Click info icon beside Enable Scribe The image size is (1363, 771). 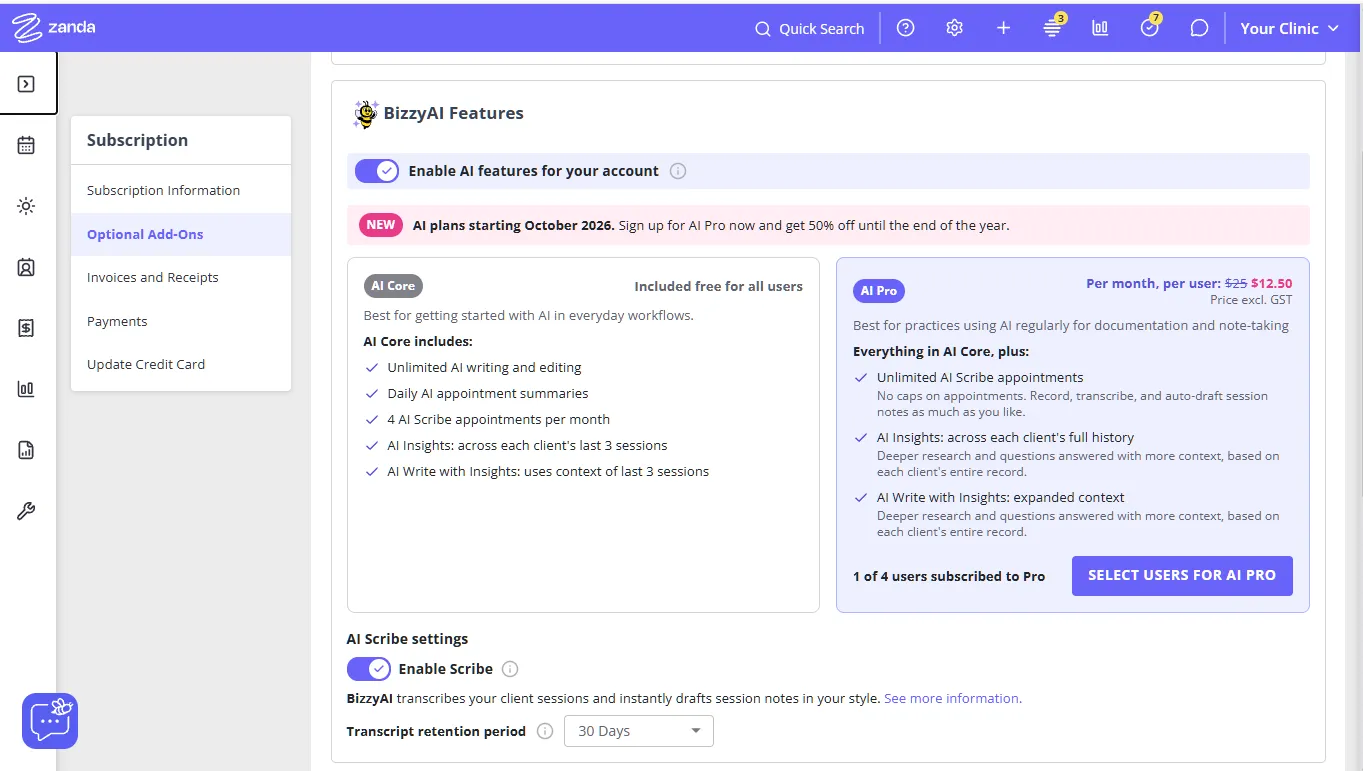point(510,669)
